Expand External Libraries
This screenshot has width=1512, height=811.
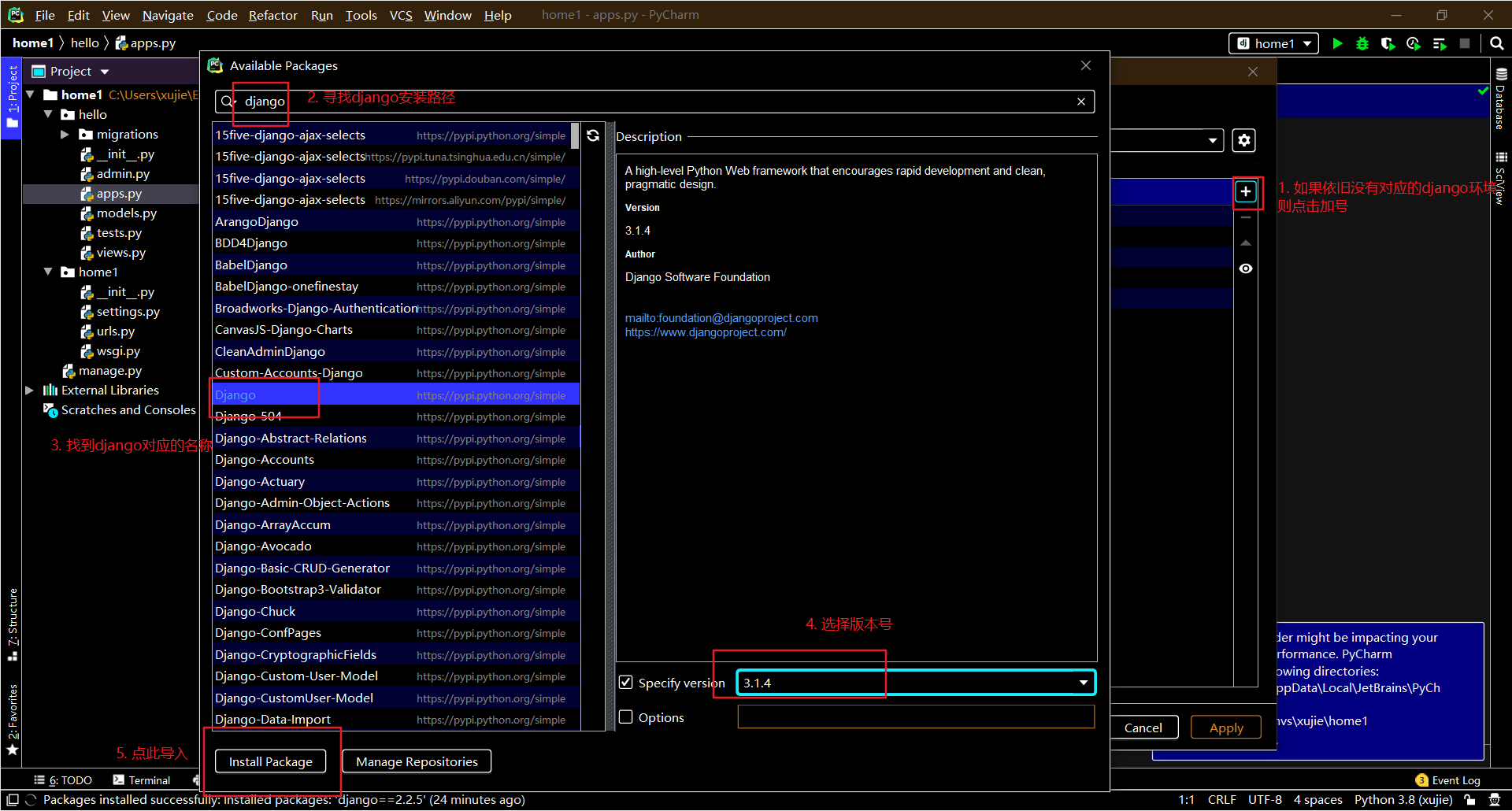click(30, 391)
